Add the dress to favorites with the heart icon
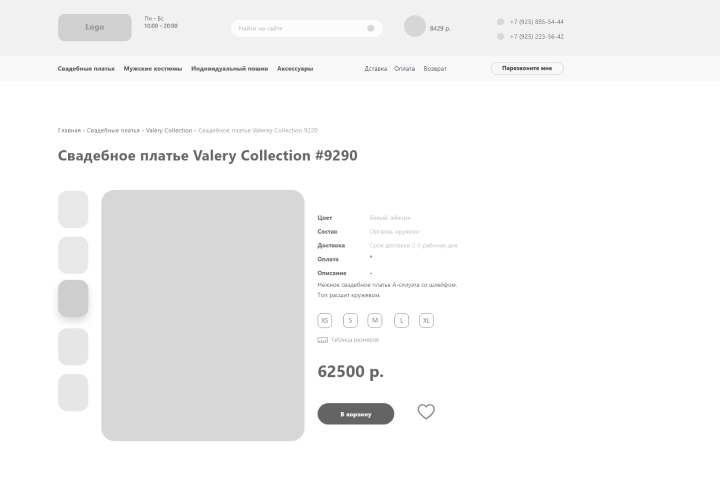The width and height of the screenshot is (720, 480). click(x=426, y=412)
